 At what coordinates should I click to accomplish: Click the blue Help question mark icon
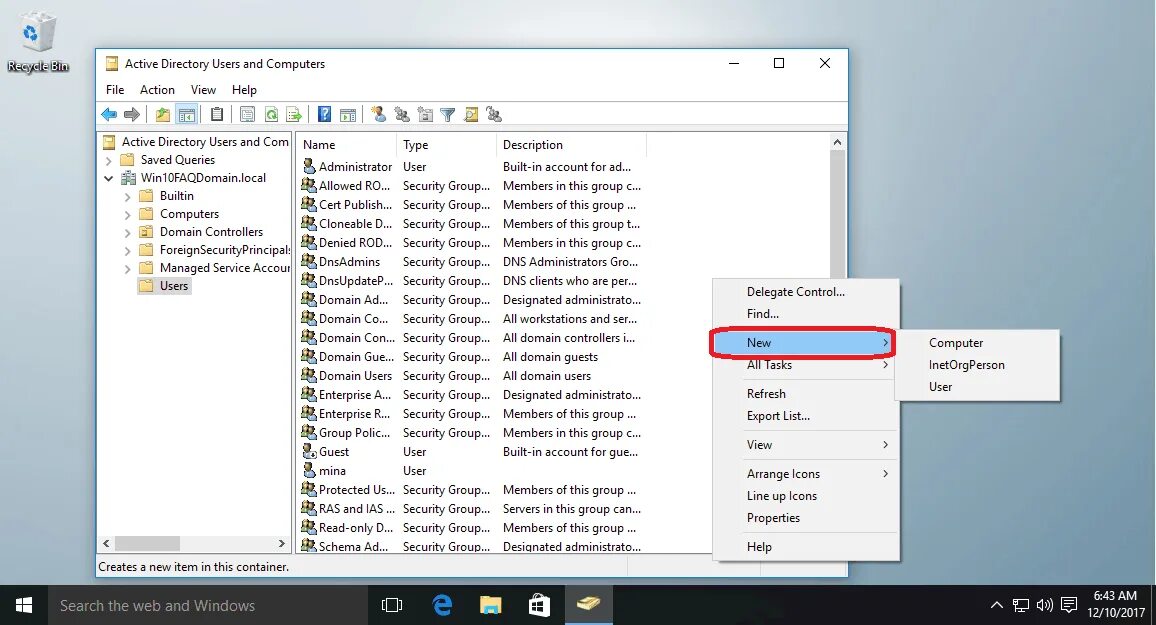[x=324, y=114]
